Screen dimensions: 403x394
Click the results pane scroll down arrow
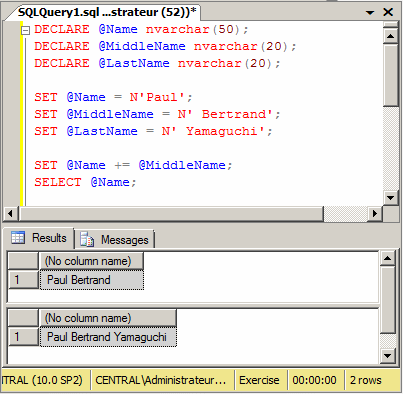[x=387, y=356]
